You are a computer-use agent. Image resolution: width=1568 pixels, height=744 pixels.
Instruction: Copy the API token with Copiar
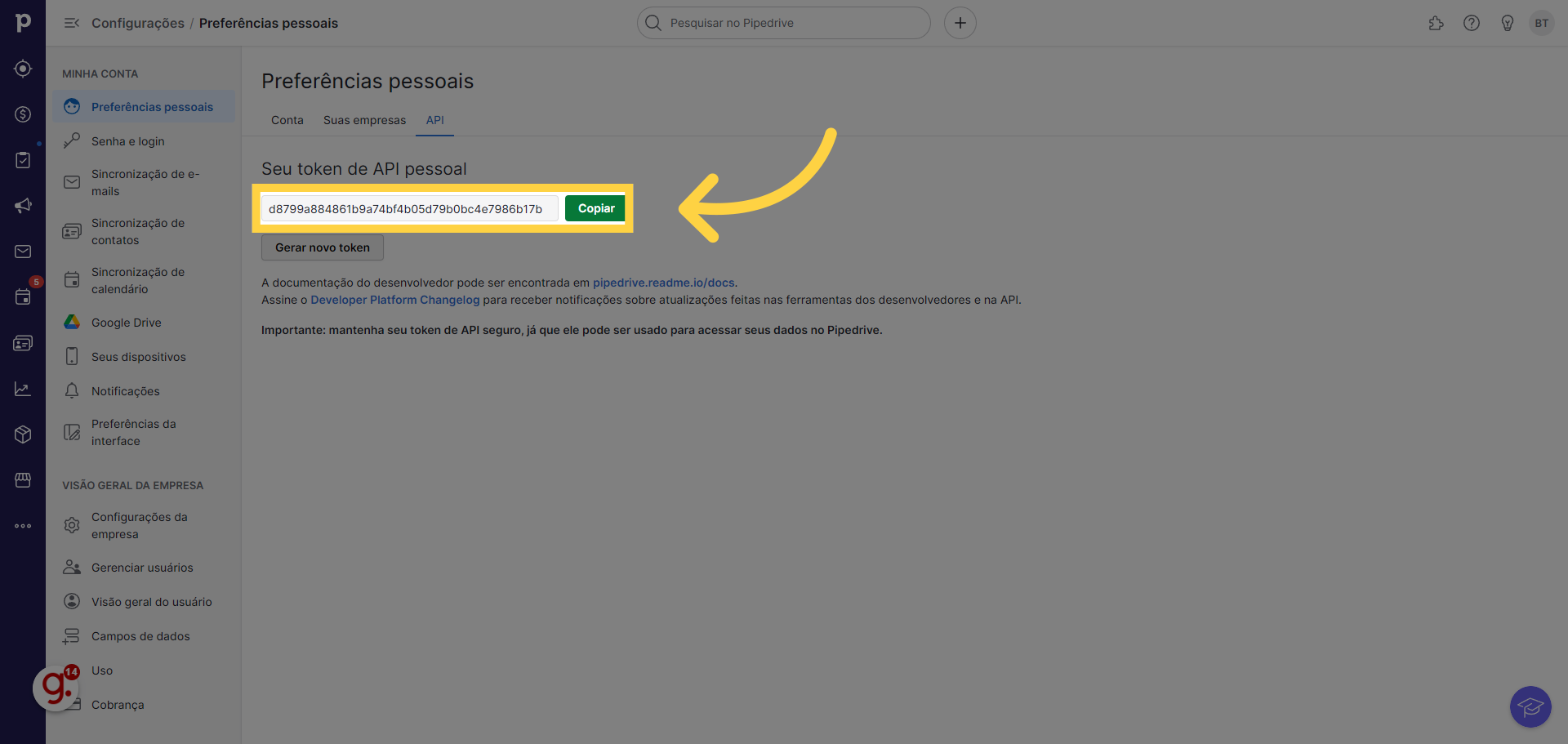[595, 208]
